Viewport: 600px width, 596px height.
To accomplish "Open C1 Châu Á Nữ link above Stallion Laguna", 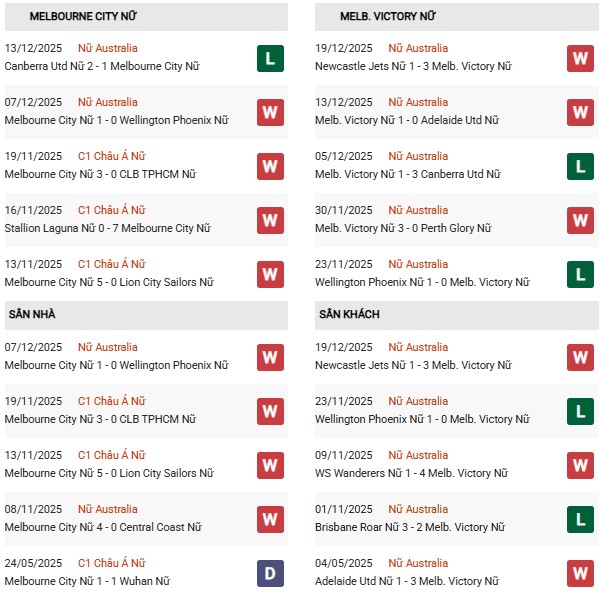I will (x=112, y=210).
